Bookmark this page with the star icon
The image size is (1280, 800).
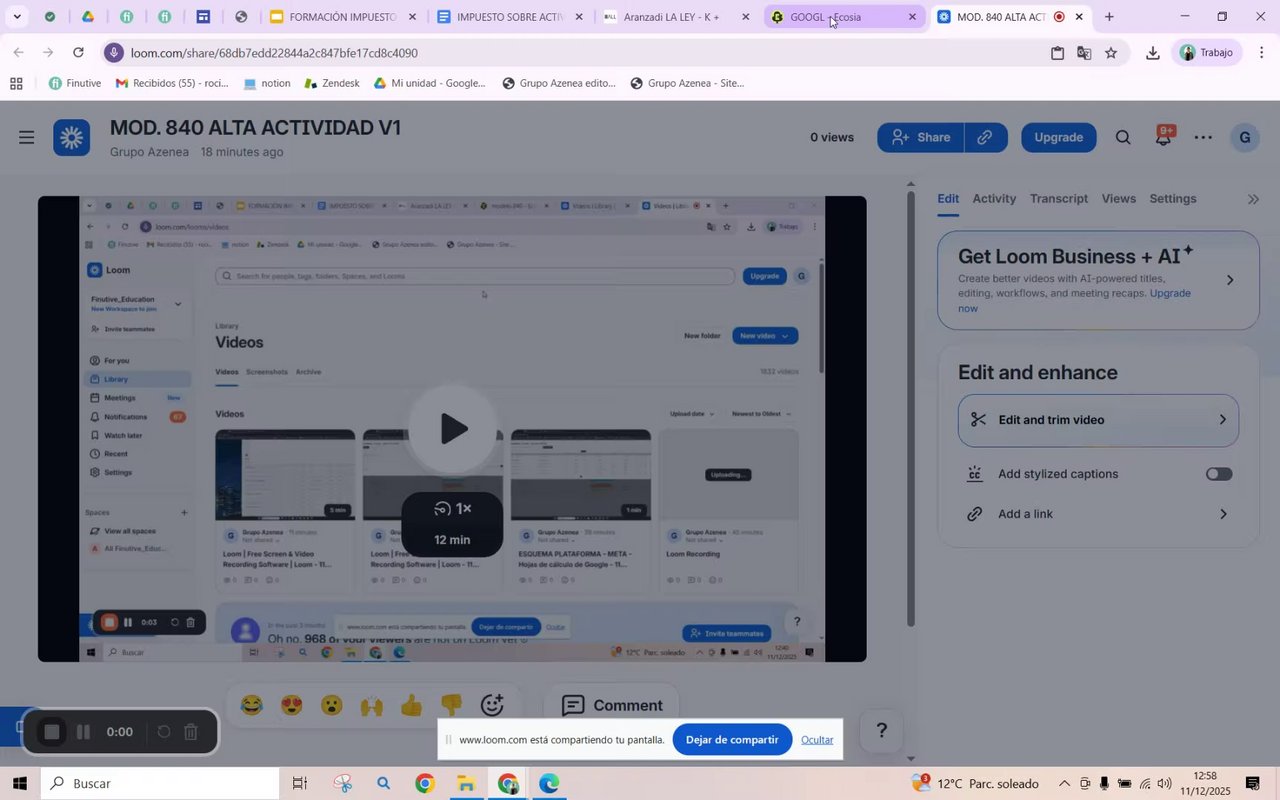coord(1111,53)
